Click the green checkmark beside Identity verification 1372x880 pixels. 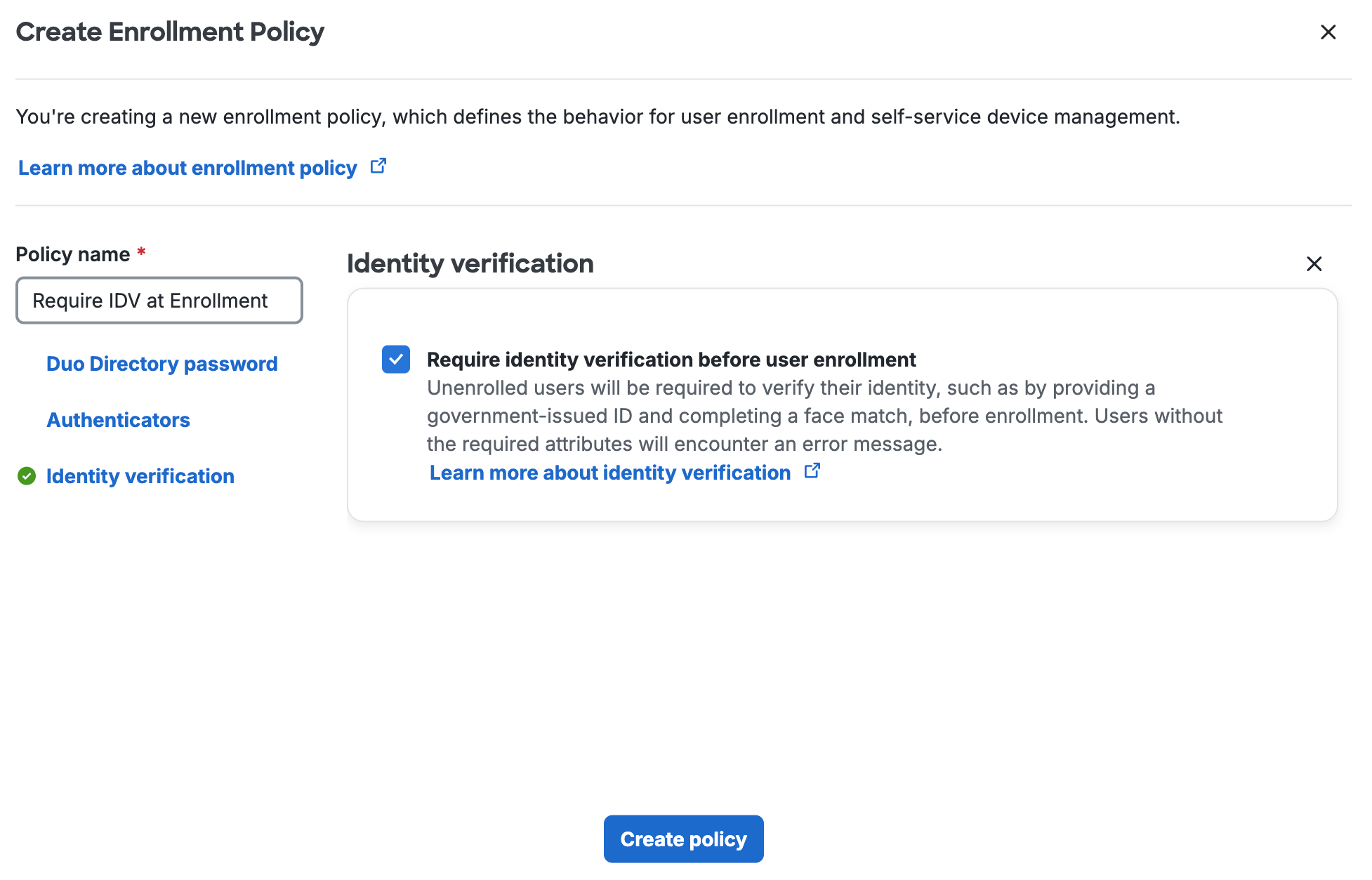coord(27,476)
